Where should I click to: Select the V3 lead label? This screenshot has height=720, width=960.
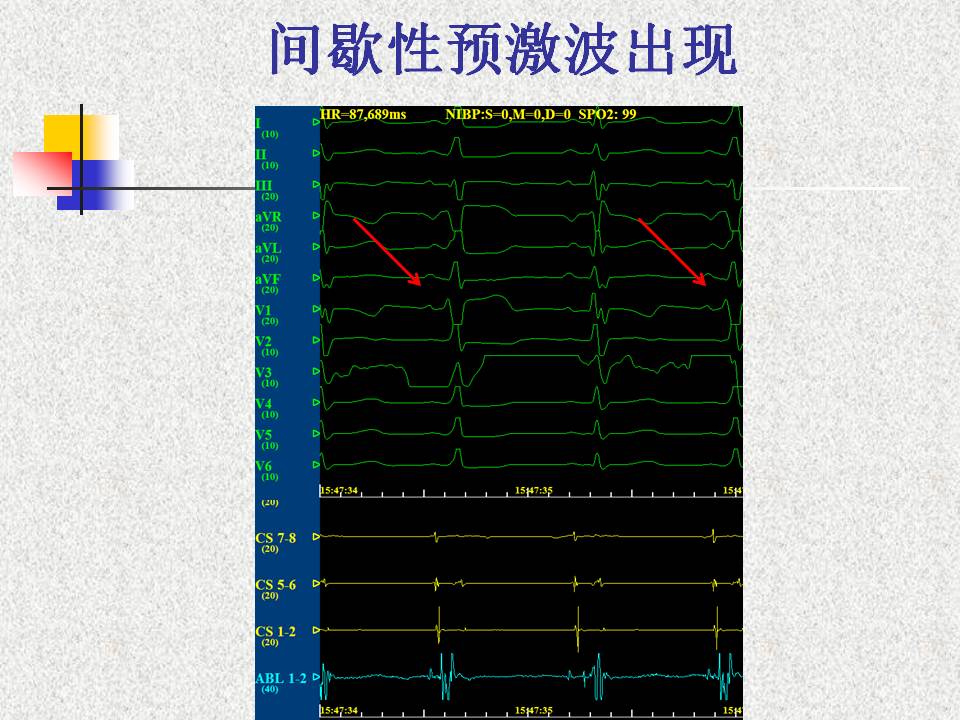pyautogui.click(x=264, y=372)
